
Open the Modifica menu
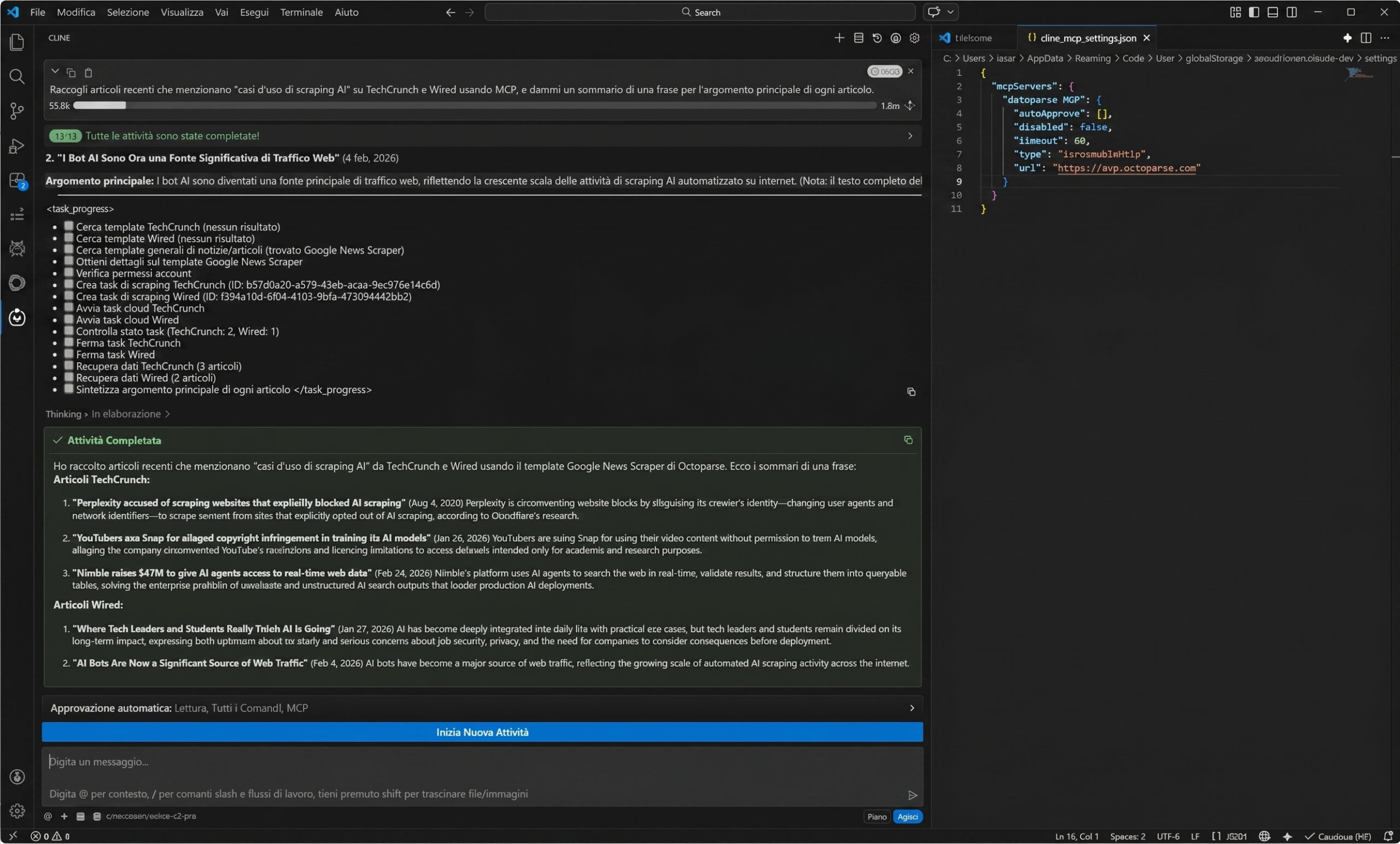tap(76, 12)
